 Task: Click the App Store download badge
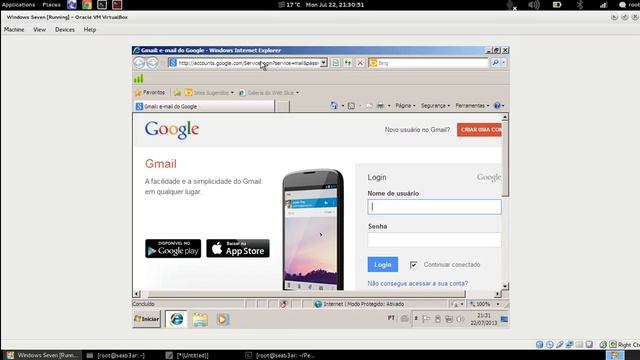point(238,248)
